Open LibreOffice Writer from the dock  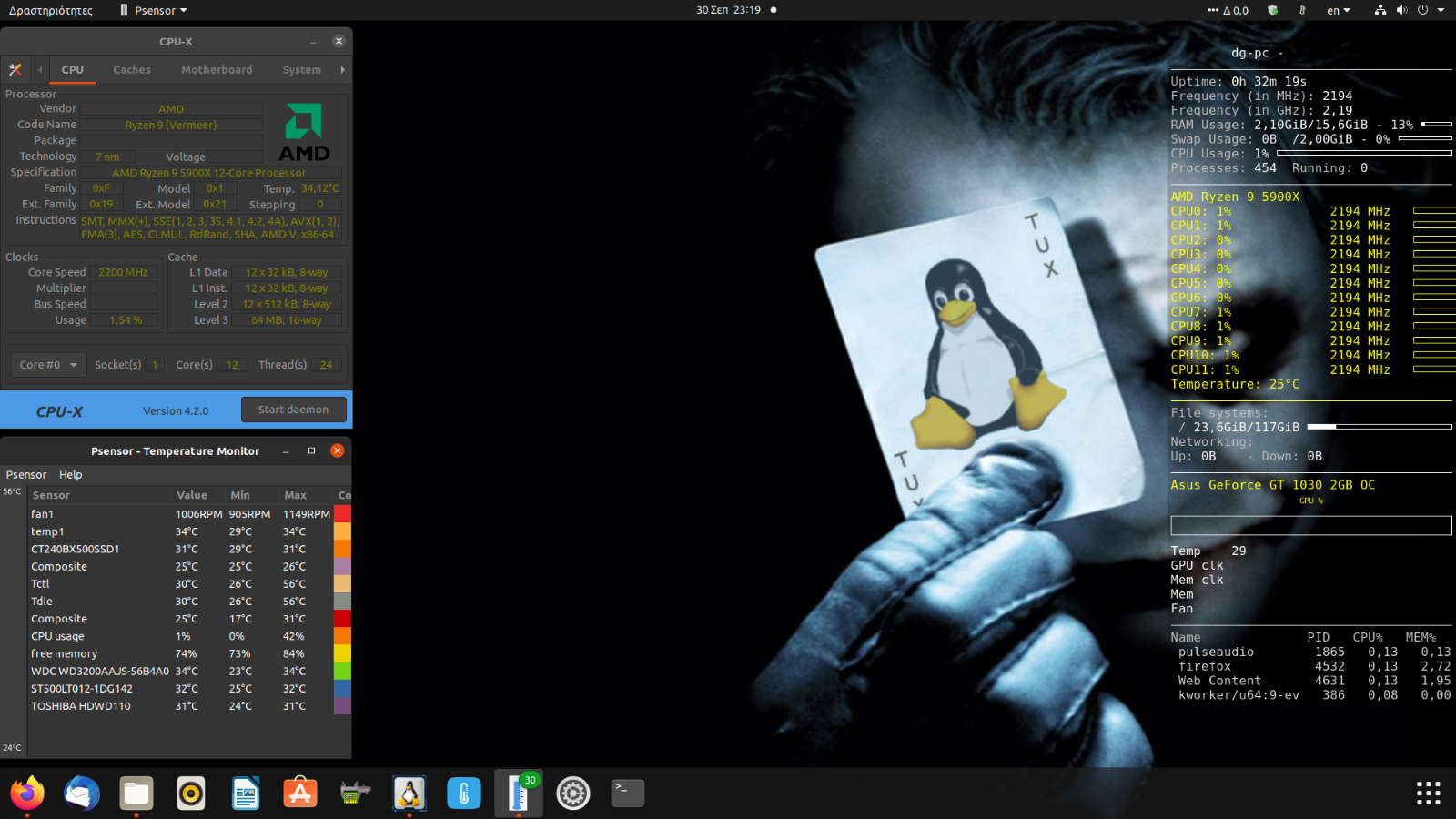coord(246,794)
